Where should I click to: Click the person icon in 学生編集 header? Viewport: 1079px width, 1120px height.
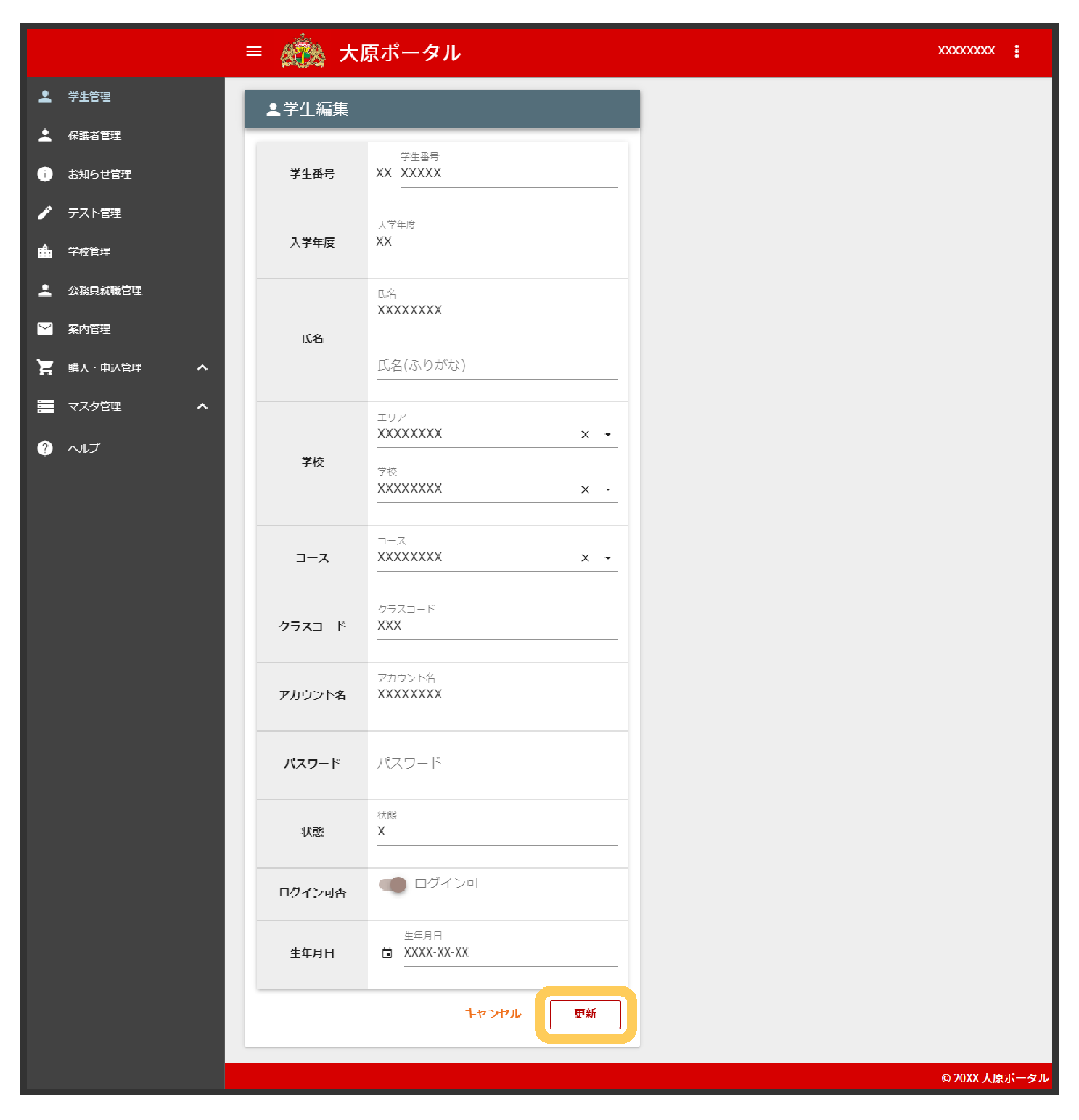click(x=273, y=110)
